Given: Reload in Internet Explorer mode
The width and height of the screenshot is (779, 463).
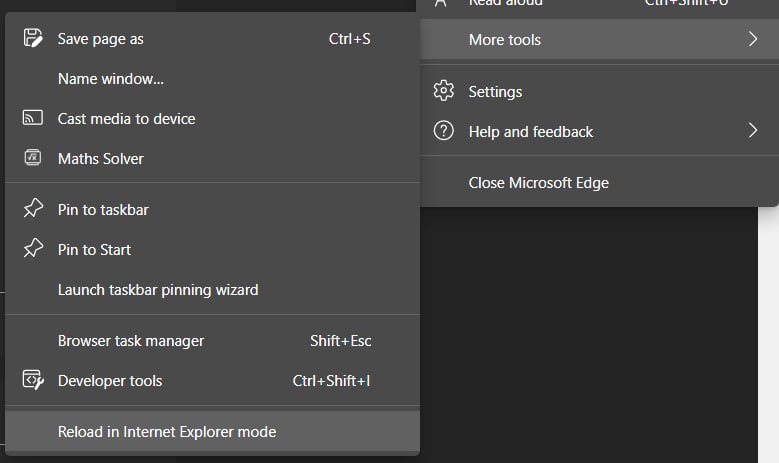Looking at the screenshot, I should (213, 431).
